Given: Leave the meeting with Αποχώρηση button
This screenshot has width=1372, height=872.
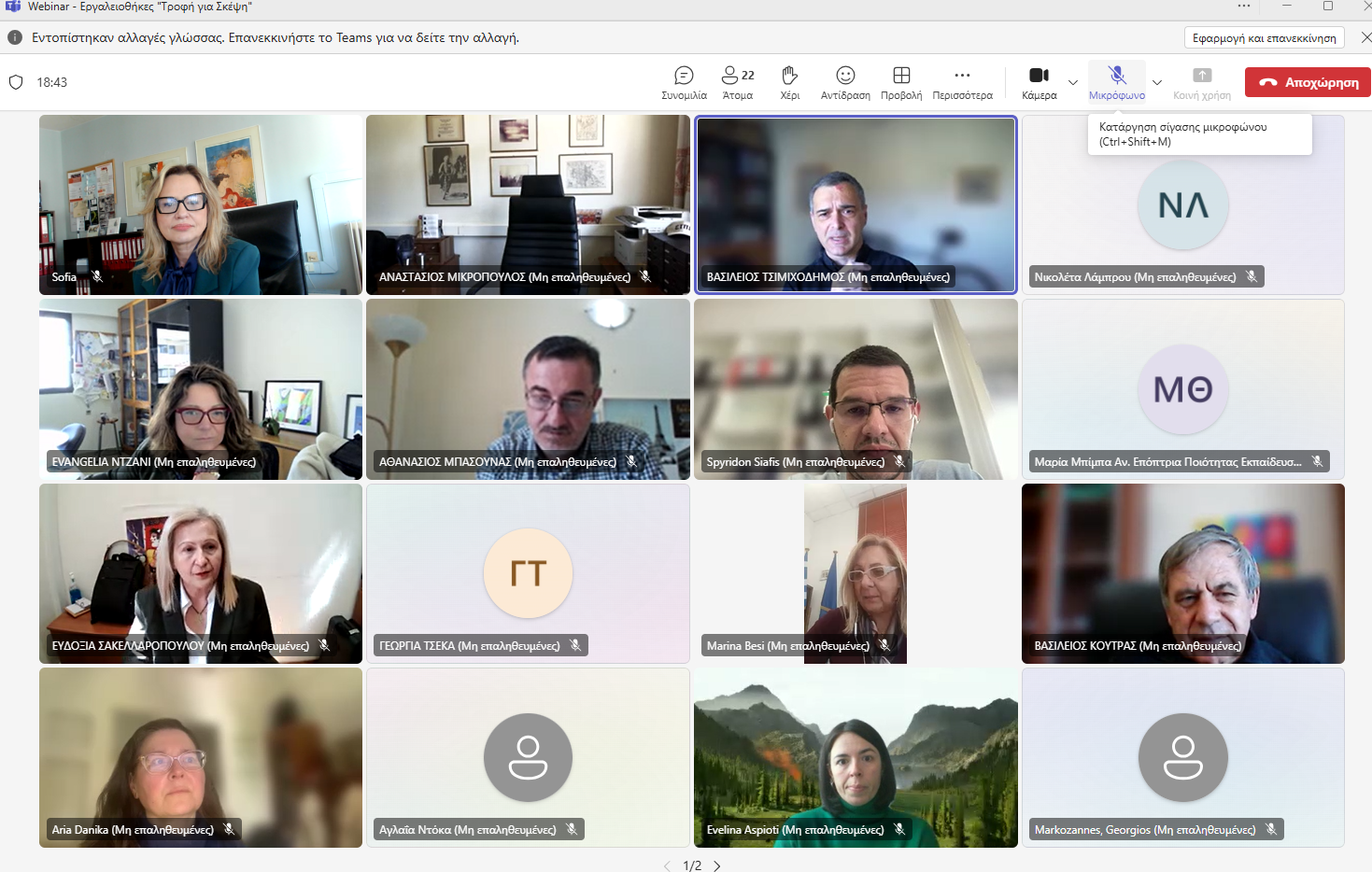Looking at the screenshot, I should point(1308,82).
